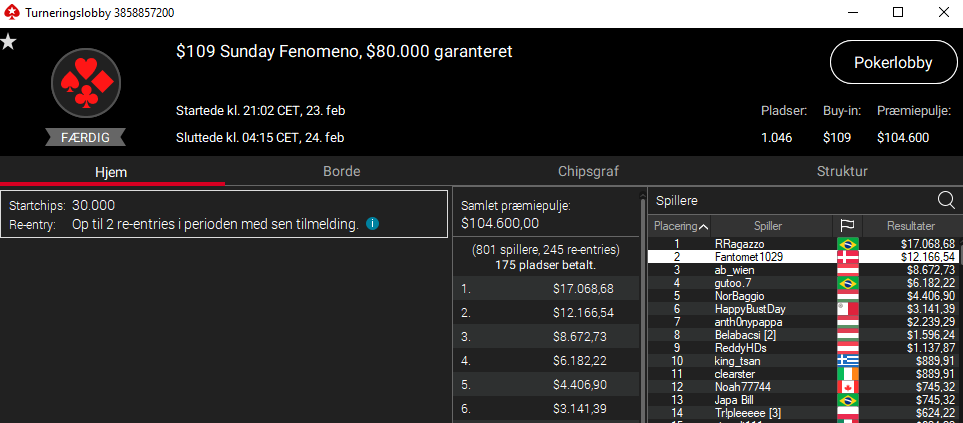Screen dimensions: 963x423
Task: Select the Hjem tab
Action: point(111,172)
